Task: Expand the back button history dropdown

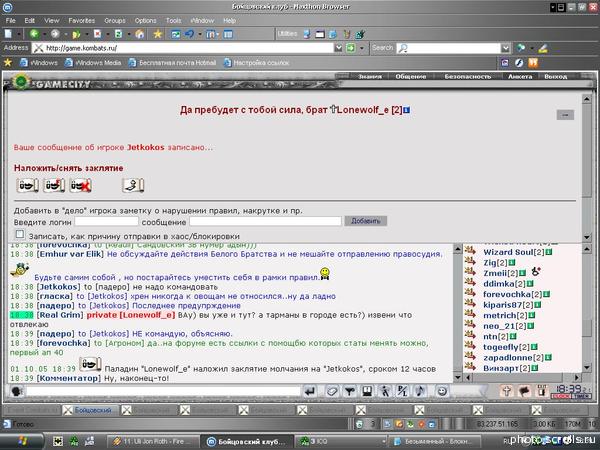Action: click(x=44, y=34)
